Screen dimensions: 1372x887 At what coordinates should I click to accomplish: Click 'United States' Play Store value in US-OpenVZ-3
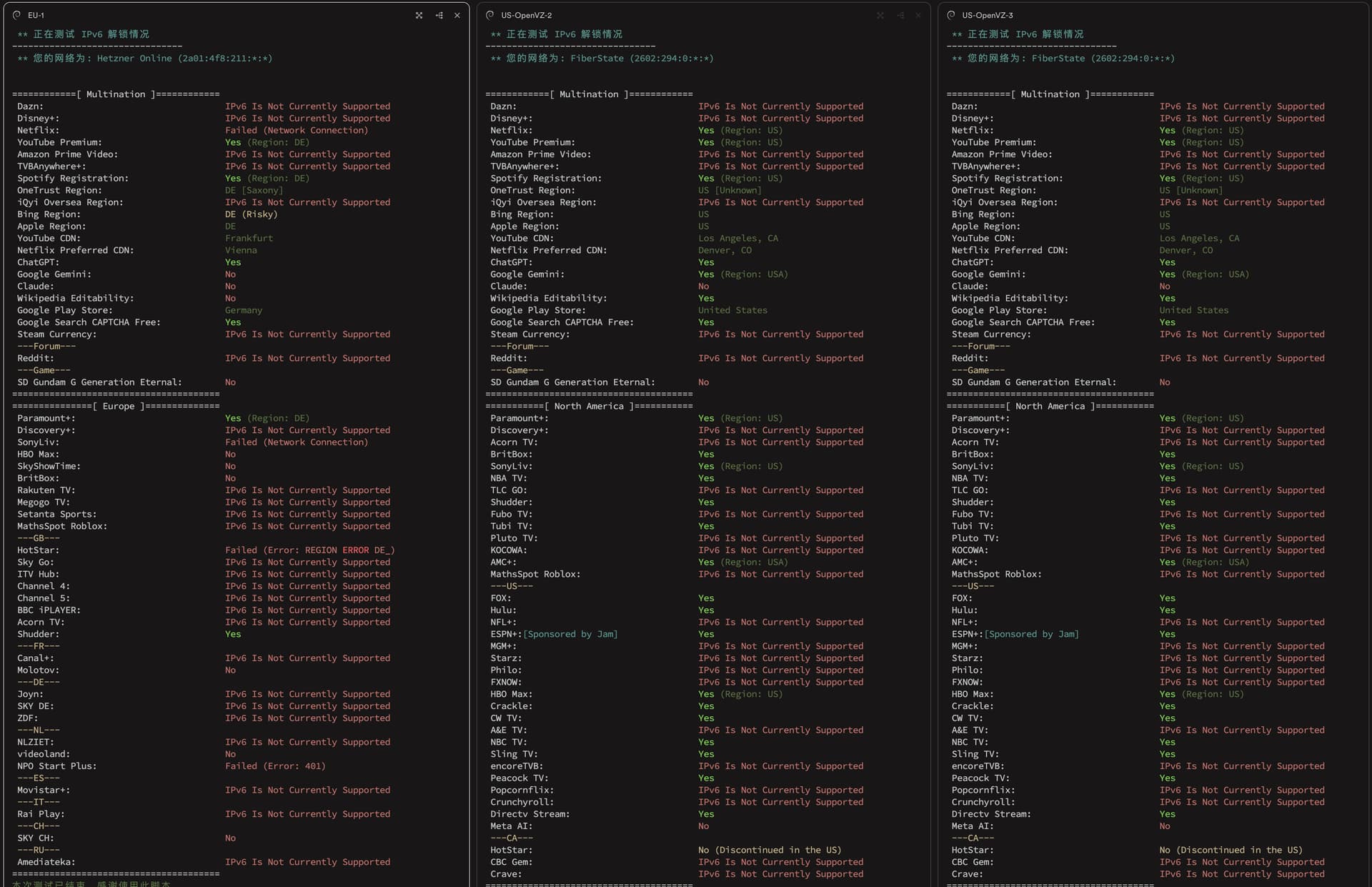(1194, 310)
